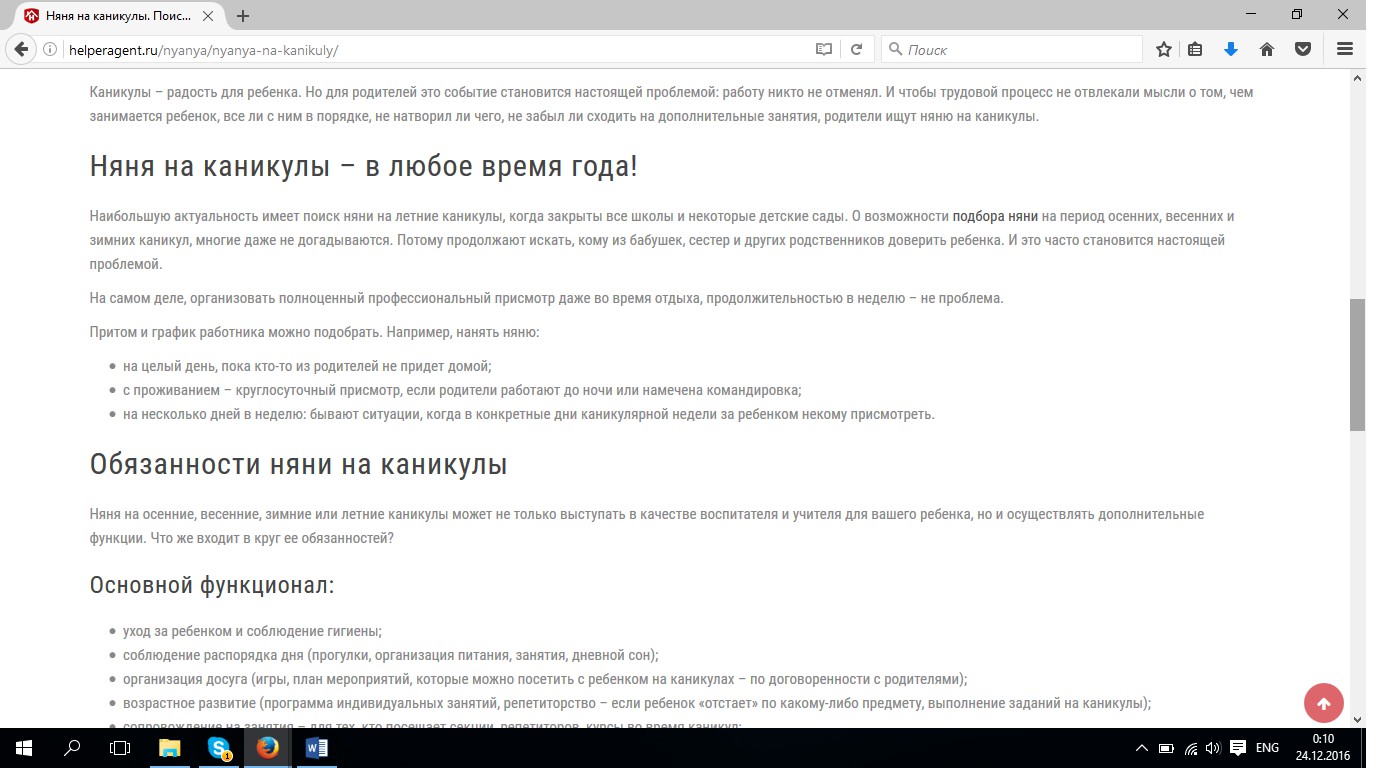Enable reader view from the address bar
The height and width of the screenshot is (768, 1379).
[823, 49]
